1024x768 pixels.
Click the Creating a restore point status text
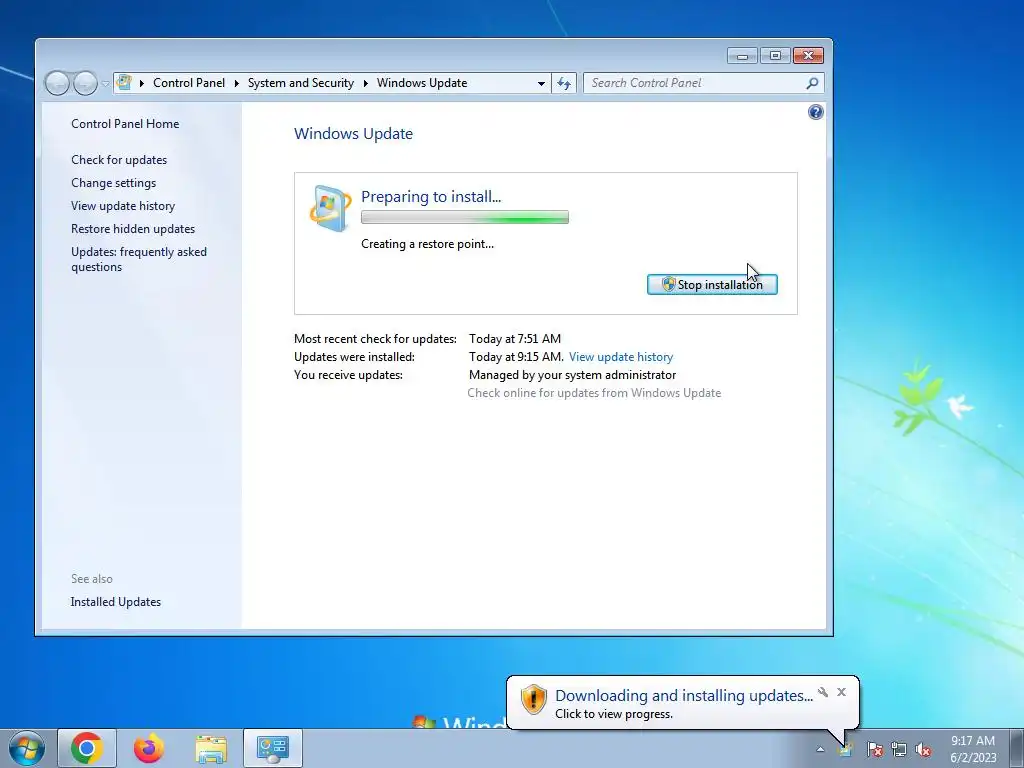tap(427, 244)
